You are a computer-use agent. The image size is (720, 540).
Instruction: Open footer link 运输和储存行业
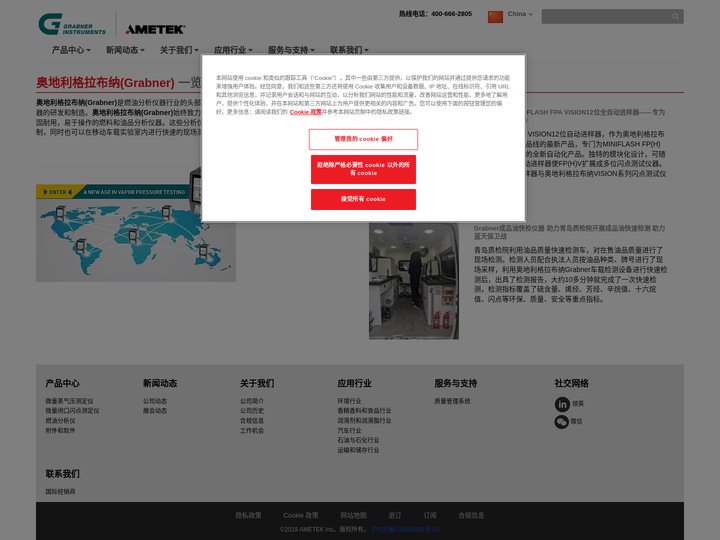359,450
